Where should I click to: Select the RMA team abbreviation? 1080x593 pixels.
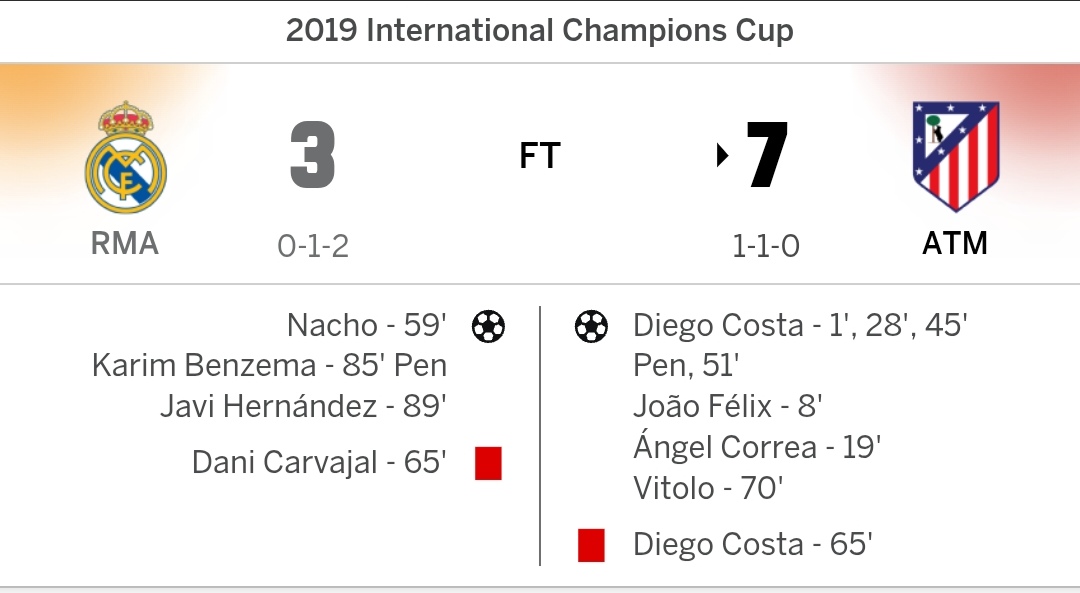(125, 243)
